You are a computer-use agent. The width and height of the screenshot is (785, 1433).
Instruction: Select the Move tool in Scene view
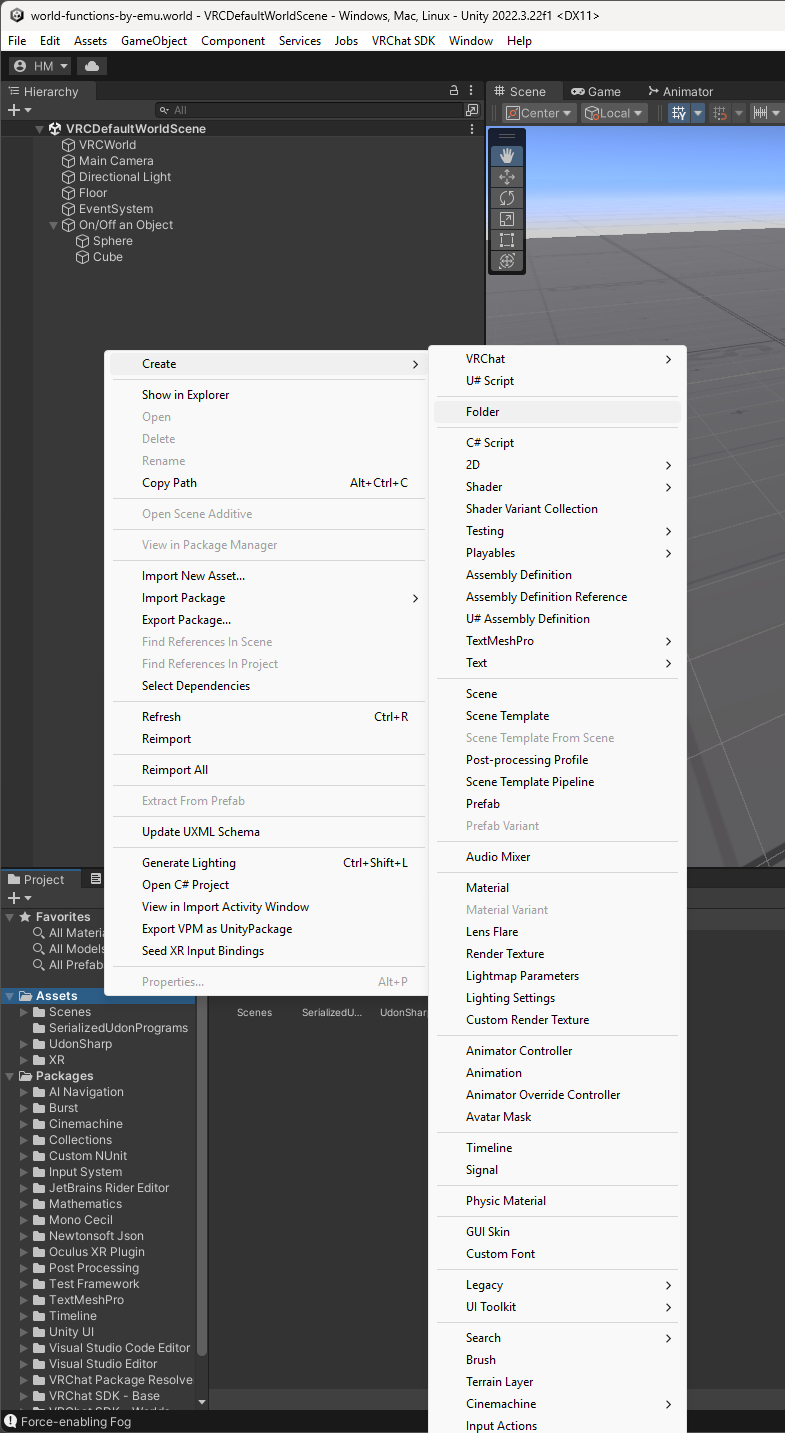pos(507,177)
